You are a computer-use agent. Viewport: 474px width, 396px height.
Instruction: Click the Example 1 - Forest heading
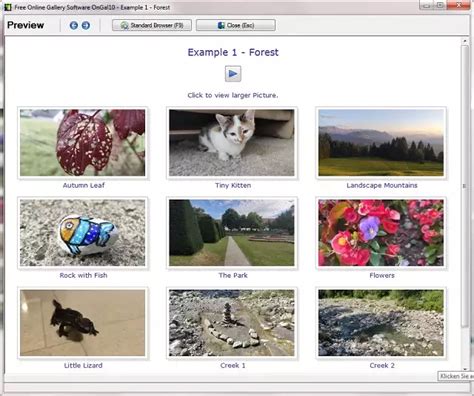233,52
